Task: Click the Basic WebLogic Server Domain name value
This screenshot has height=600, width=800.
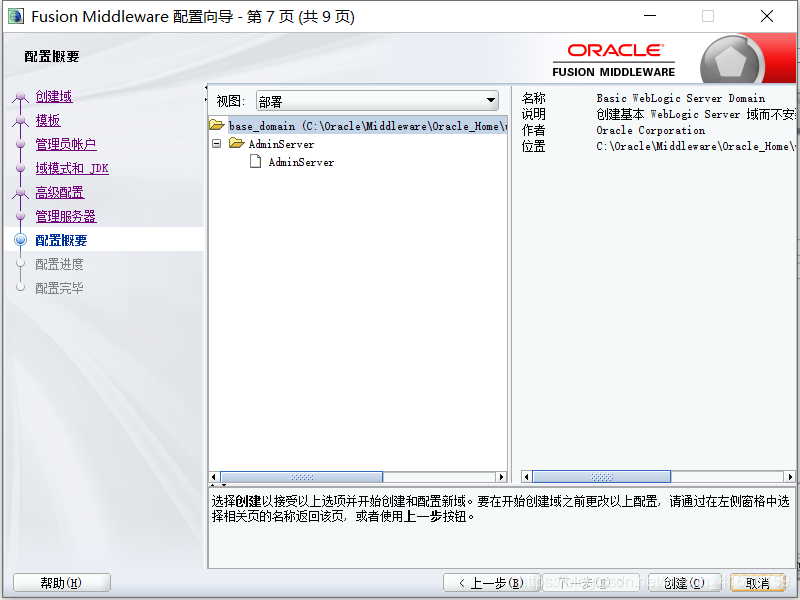Action: pyautogui.click(x=681, y=98)
